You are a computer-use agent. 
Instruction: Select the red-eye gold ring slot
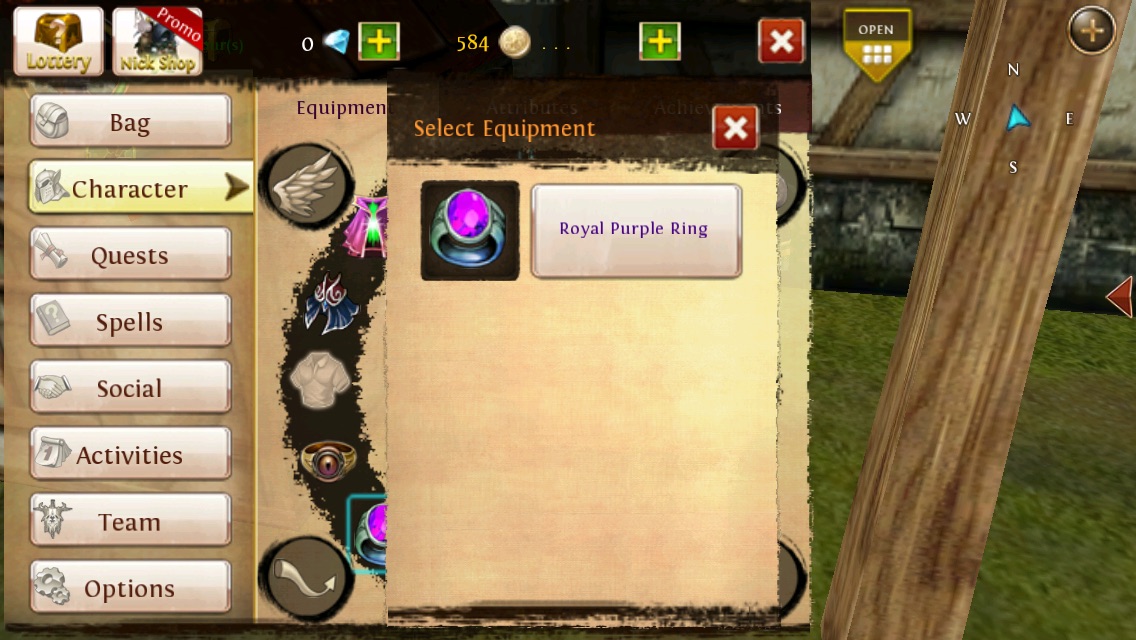pos(328,460)
